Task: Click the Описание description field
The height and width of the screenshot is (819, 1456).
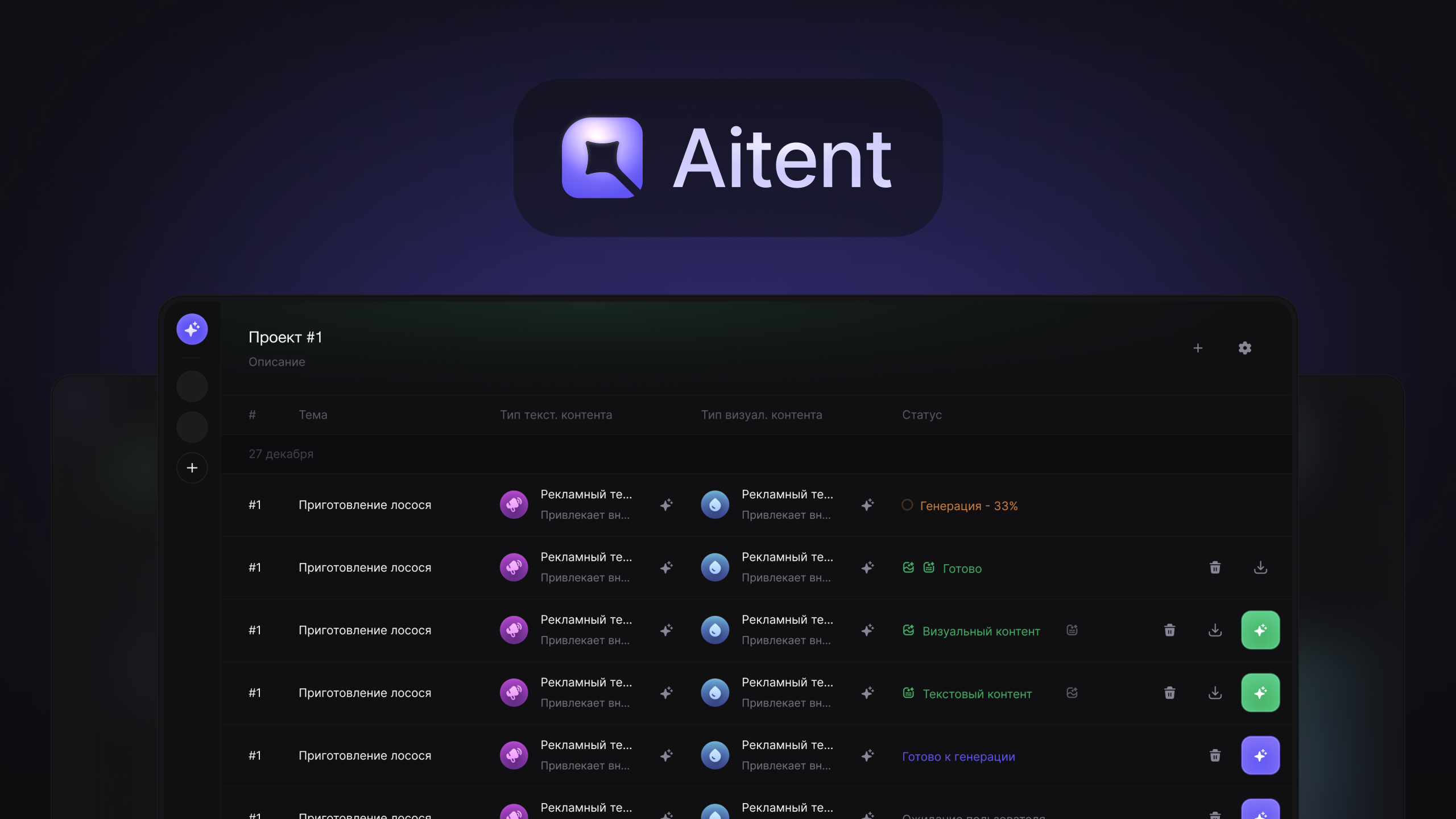Action: (x=276, y=362)
